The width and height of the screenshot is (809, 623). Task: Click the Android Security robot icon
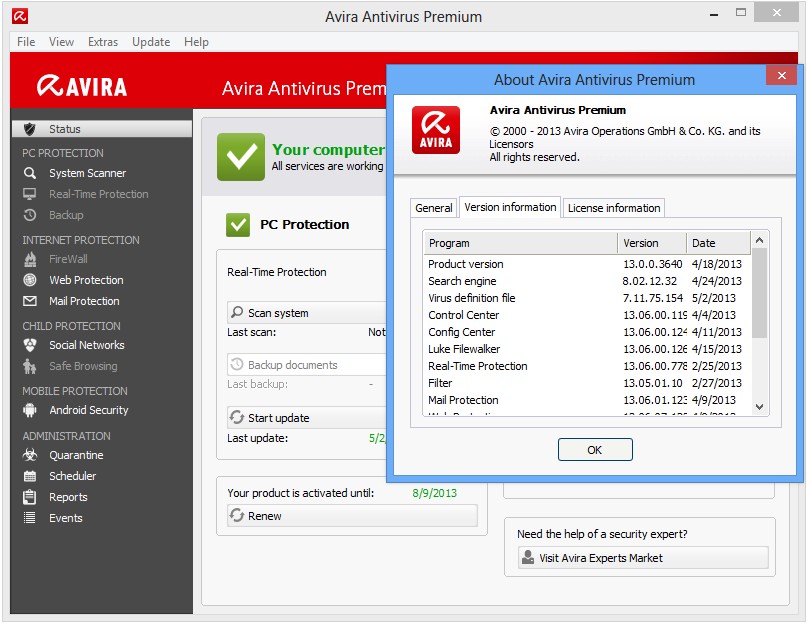30,410
